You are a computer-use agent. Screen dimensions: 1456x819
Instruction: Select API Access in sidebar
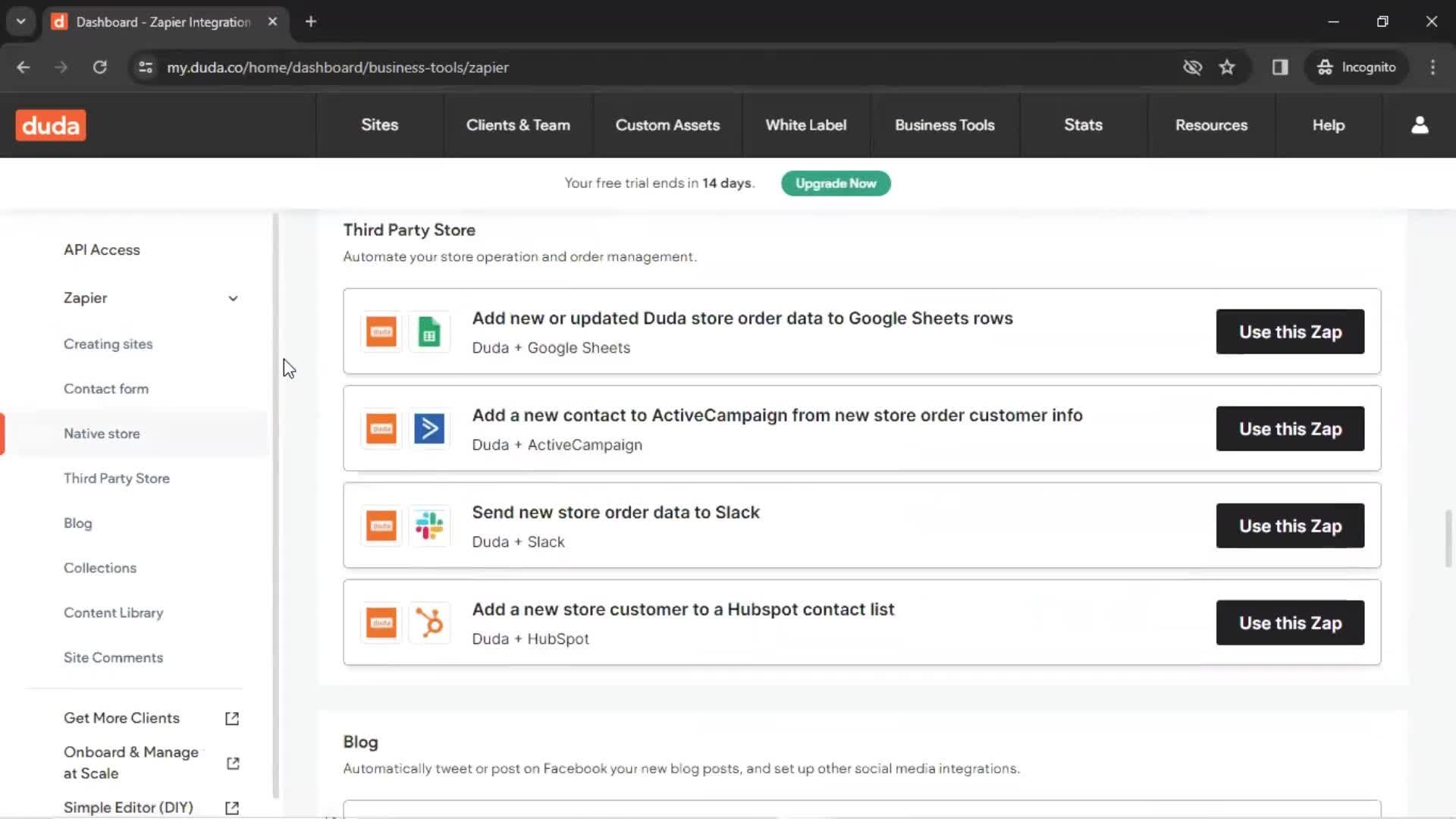(102, 250)
